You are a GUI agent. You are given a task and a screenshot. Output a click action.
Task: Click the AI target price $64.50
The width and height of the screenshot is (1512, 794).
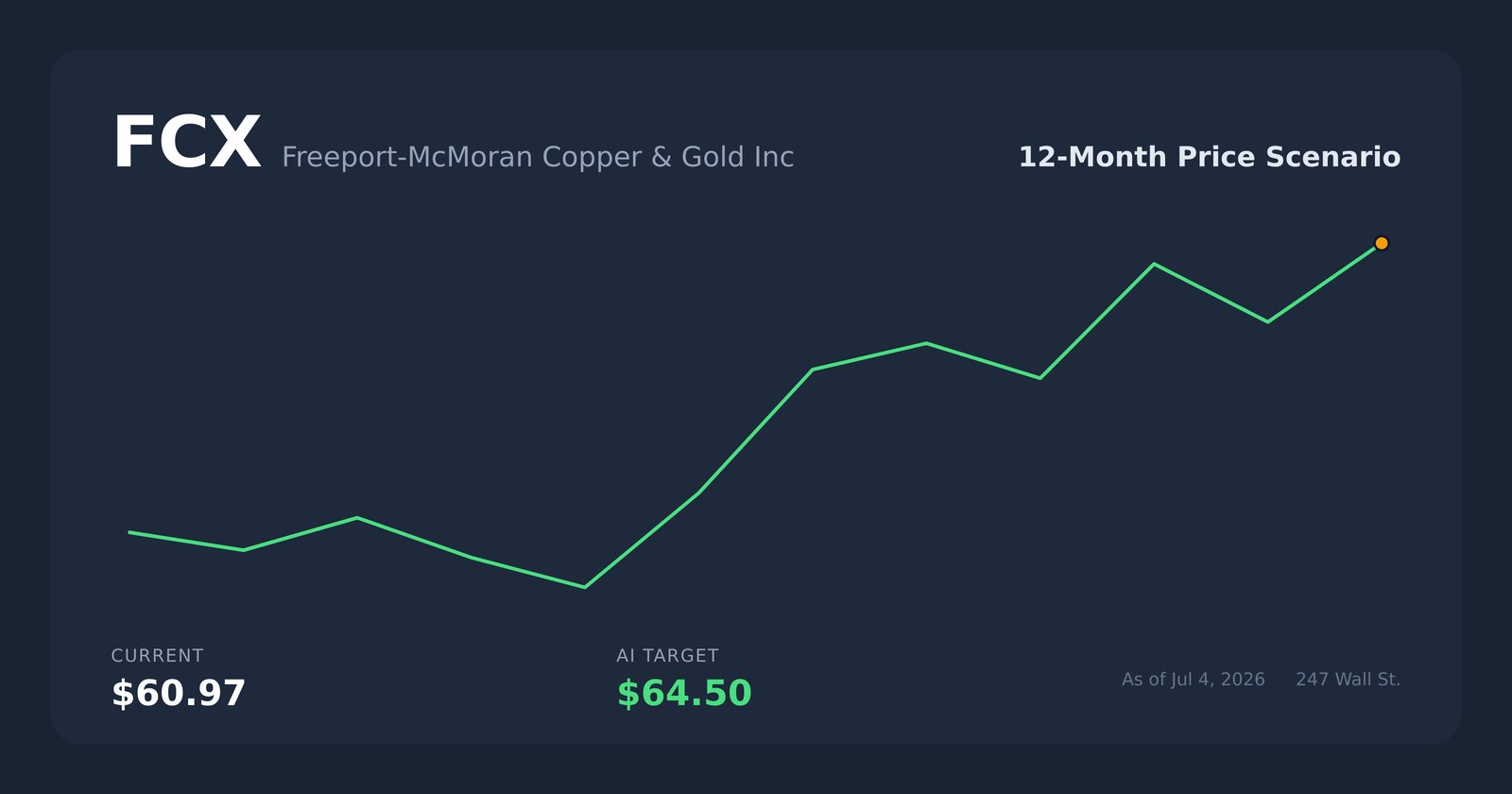click(684, 693)
